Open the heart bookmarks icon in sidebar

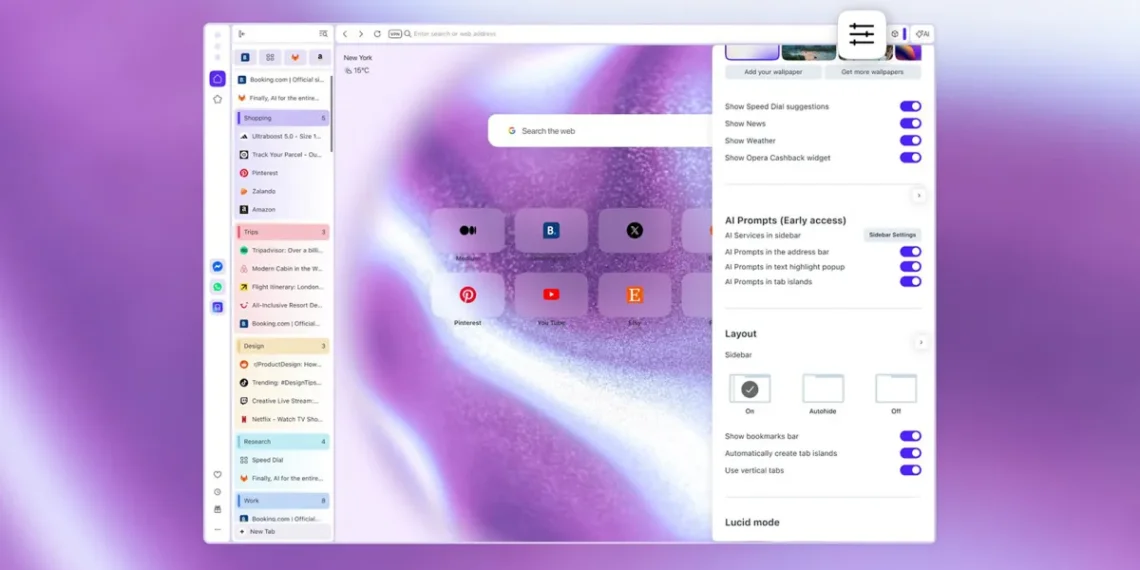click(x=217, y=474)
